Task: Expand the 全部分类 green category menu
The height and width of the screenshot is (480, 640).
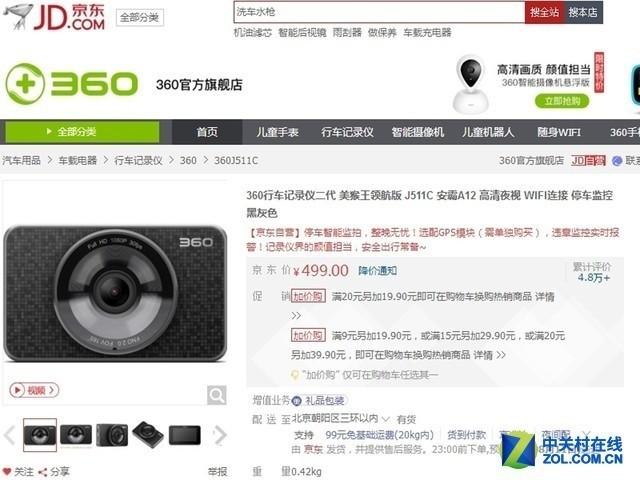Action: pyautogui.click(x=82, y=132)
